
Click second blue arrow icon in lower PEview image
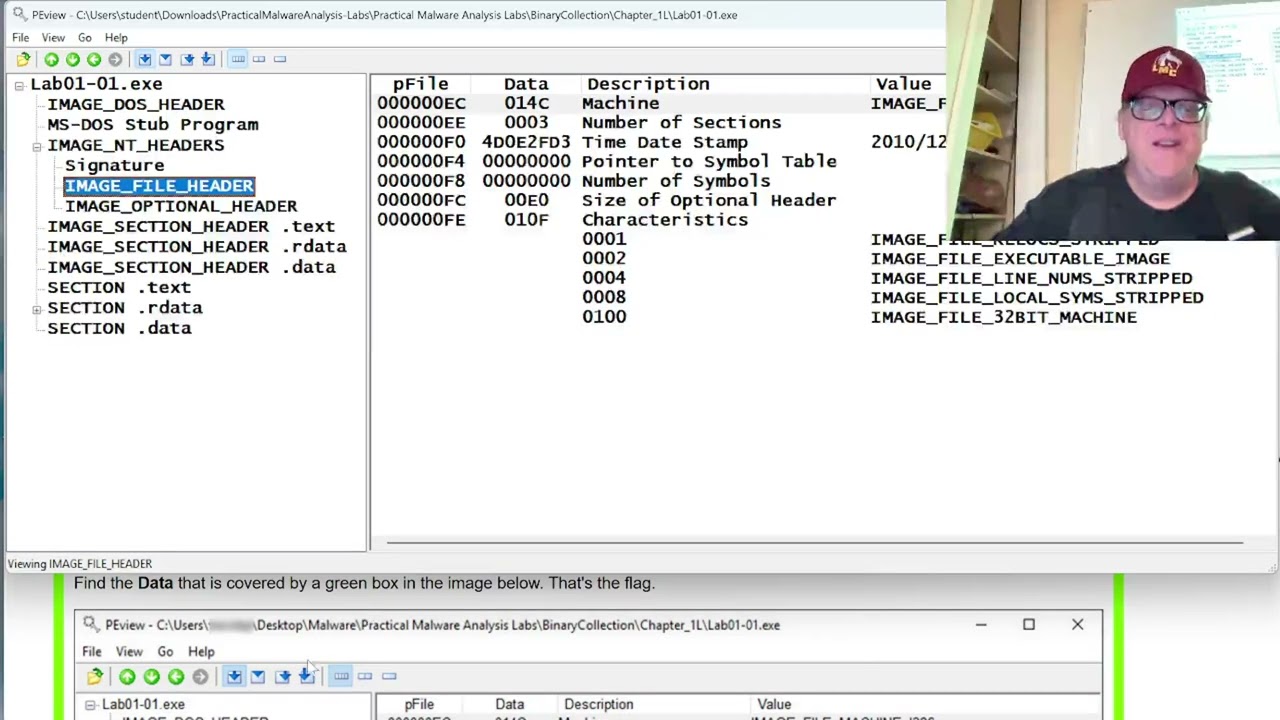(x=258, y=677)
